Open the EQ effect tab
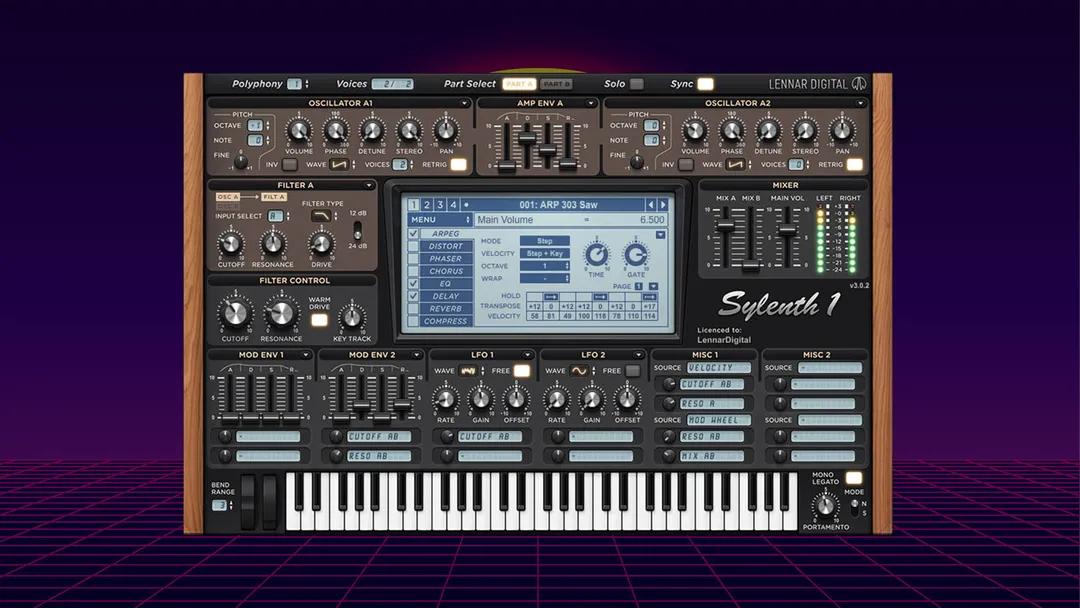1080x608 pixels. coord(446,284)
